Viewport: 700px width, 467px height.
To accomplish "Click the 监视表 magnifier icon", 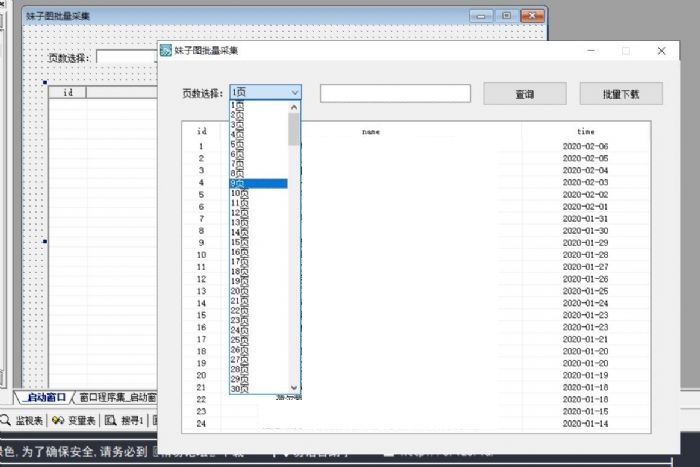I will [x=6, y=420].
